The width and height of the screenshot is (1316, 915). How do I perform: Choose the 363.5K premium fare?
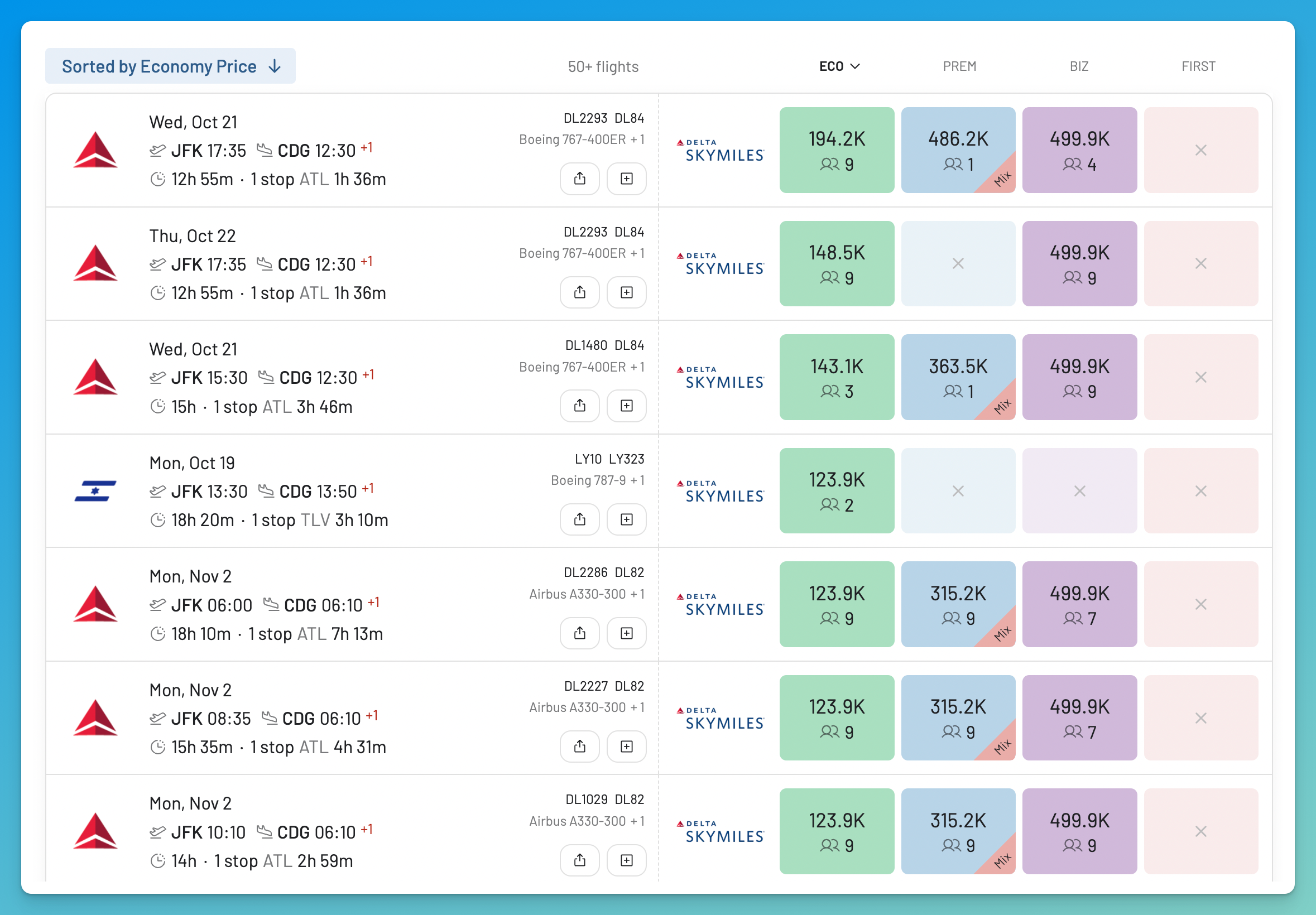[958, 377]
